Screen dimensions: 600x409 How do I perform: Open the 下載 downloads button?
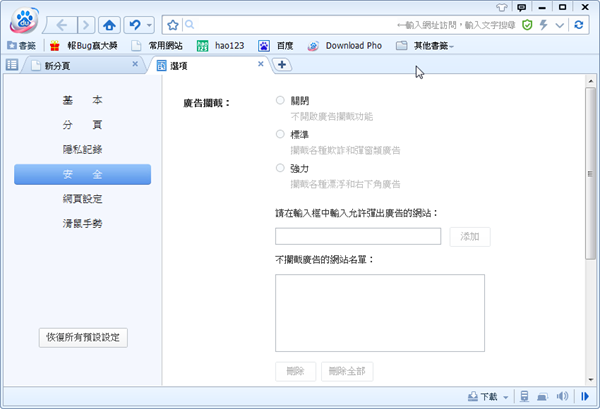tap(483, 397)
